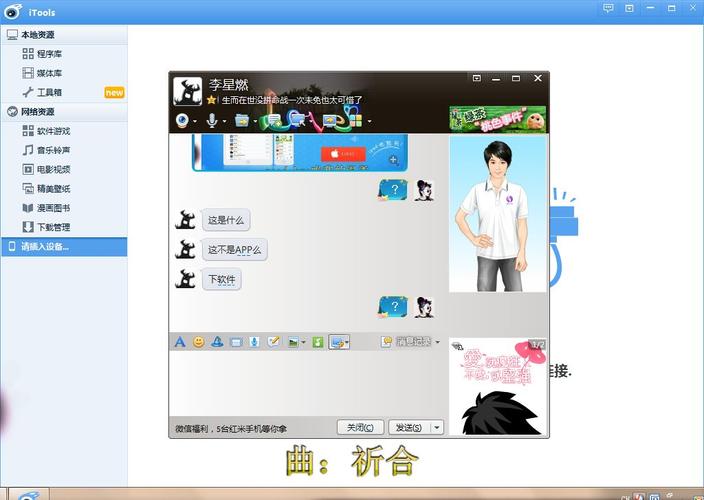This screenshot has width=704, height=500.
Task: Start voice call with microphone icon
Action: point(211,120)
